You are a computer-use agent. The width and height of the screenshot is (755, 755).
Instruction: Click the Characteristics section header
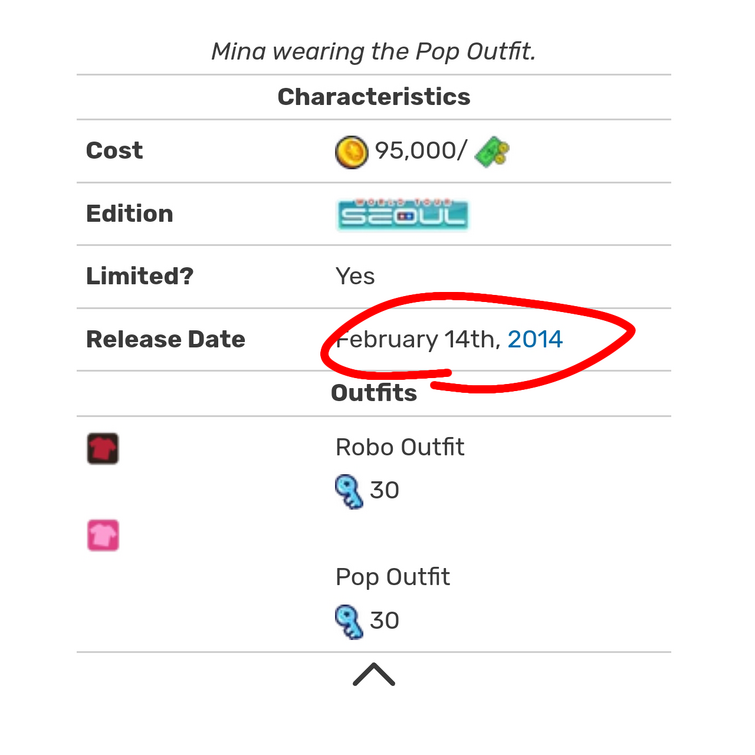pyautogui.click(x=374, y=97)
